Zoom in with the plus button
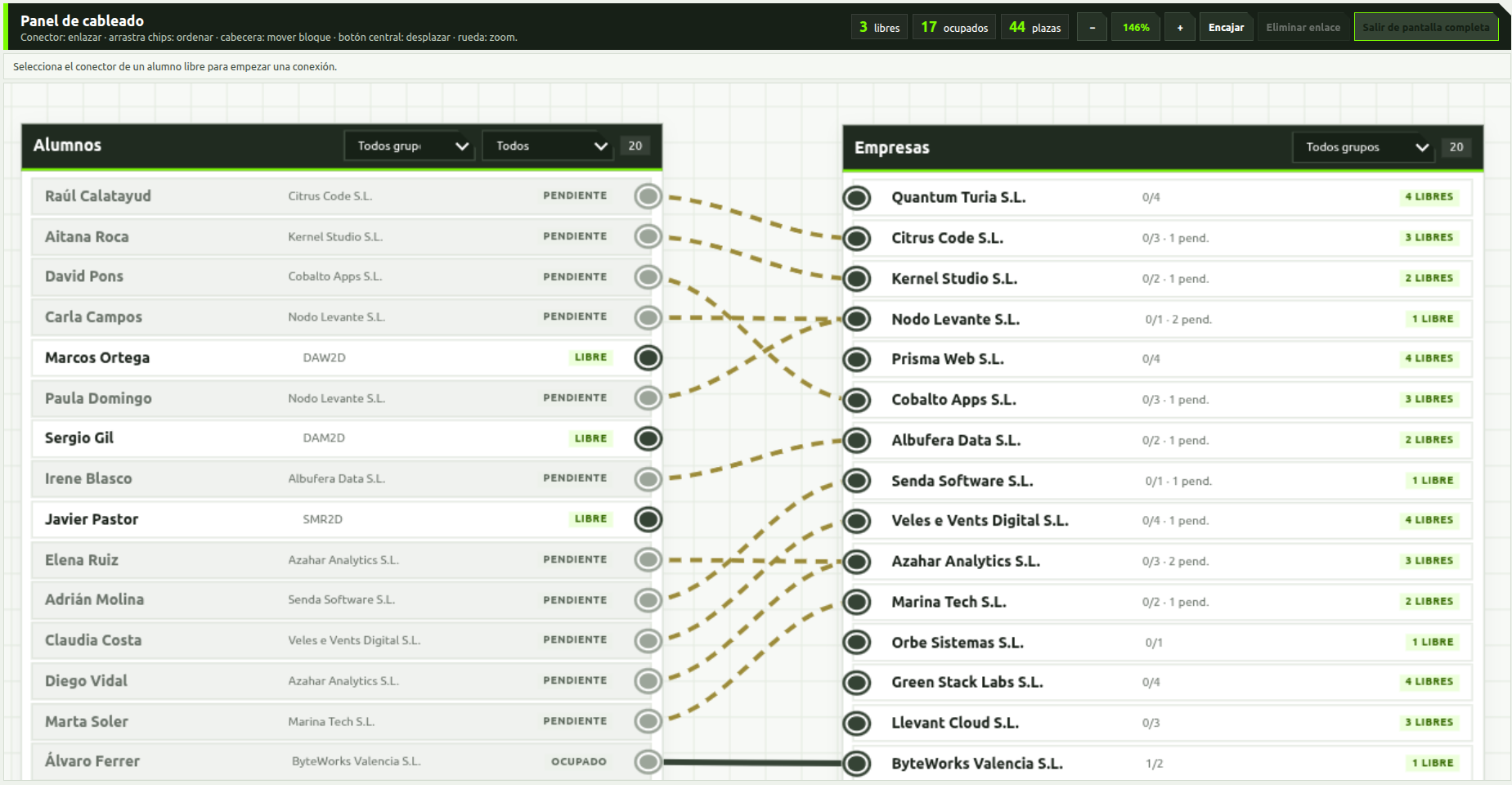 tap(1179, 27)
